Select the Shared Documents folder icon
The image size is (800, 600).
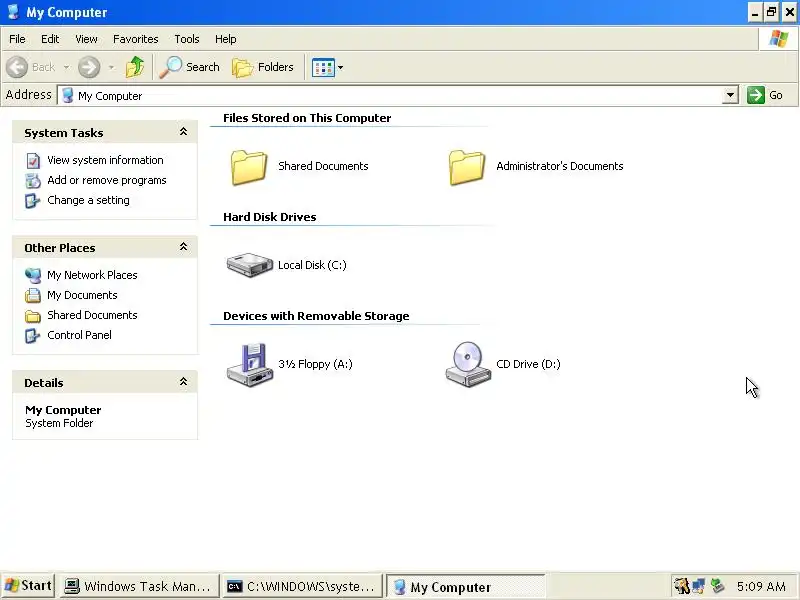click(248, 167)
